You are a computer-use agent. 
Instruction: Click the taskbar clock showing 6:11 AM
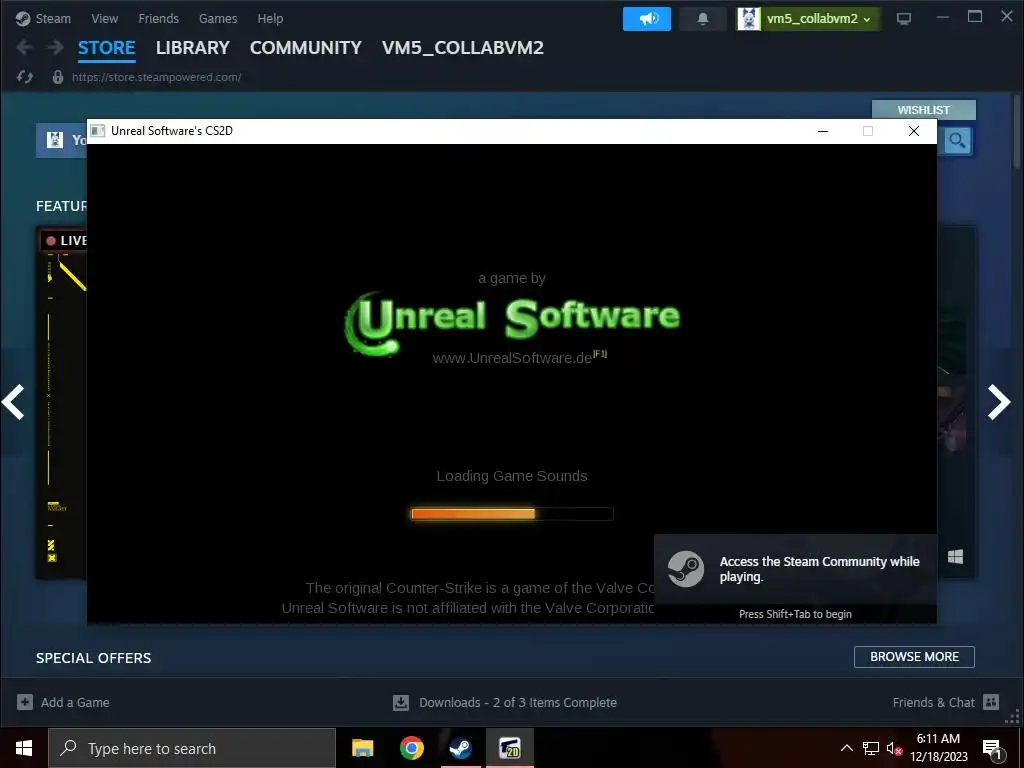tap(938, 748)
